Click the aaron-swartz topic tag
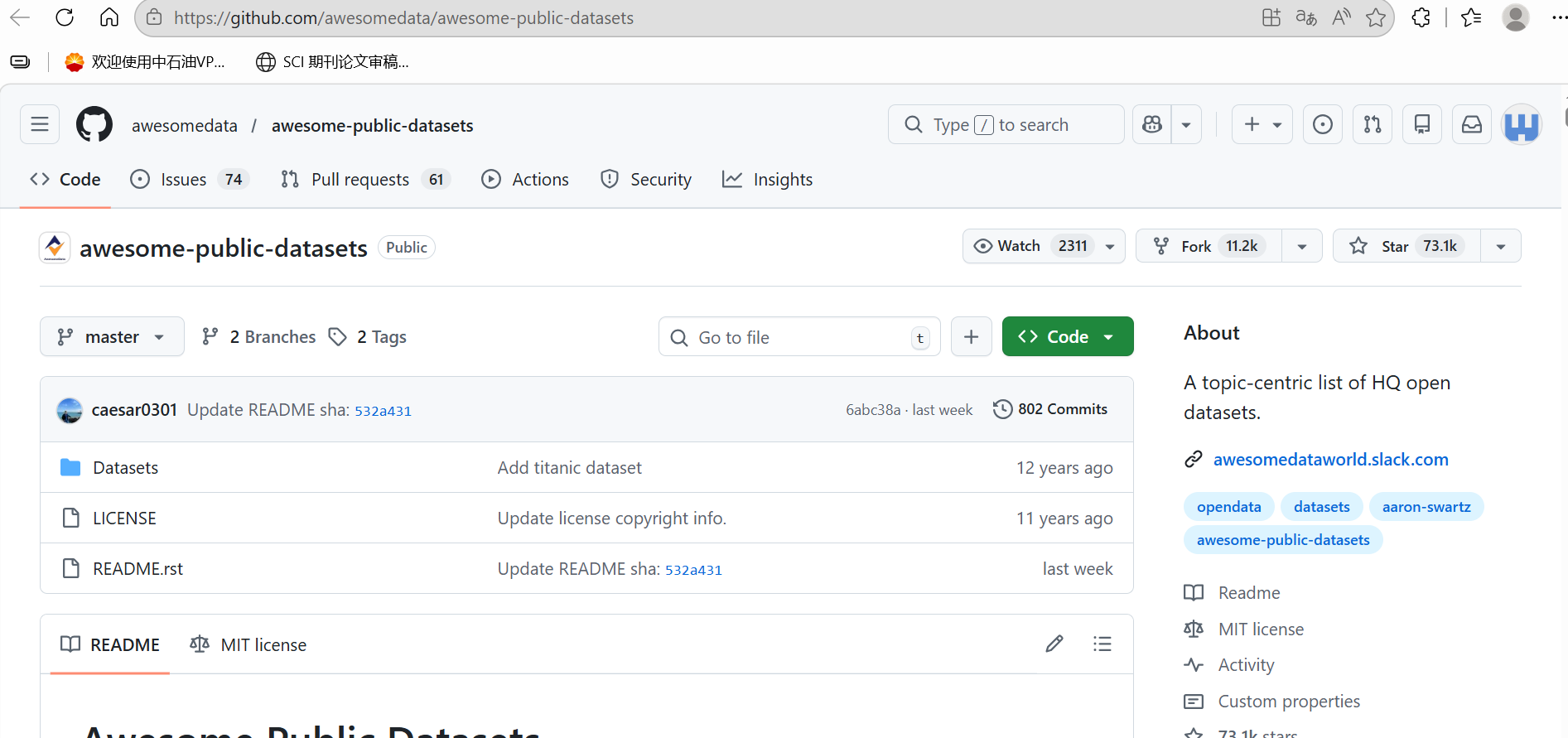Image resolution: width=1568 pixels, height=738 pixels. point(1426,507)
